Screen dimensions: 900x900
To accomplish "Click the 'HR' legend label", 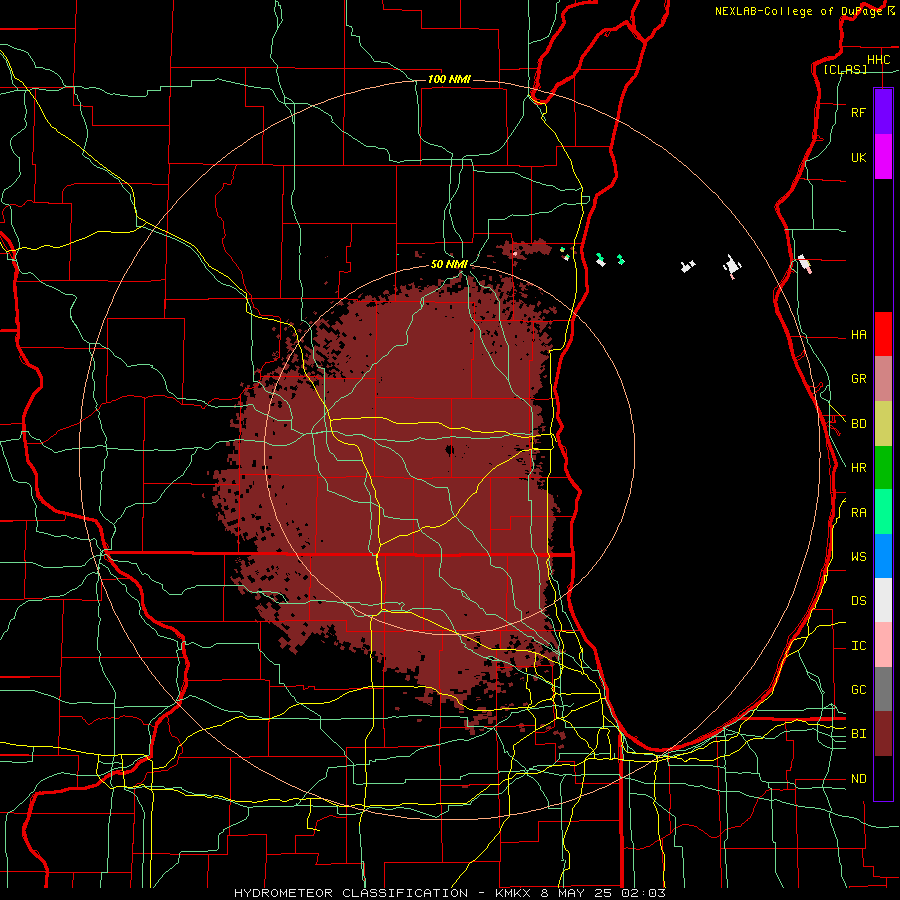I will click(858, 468).
